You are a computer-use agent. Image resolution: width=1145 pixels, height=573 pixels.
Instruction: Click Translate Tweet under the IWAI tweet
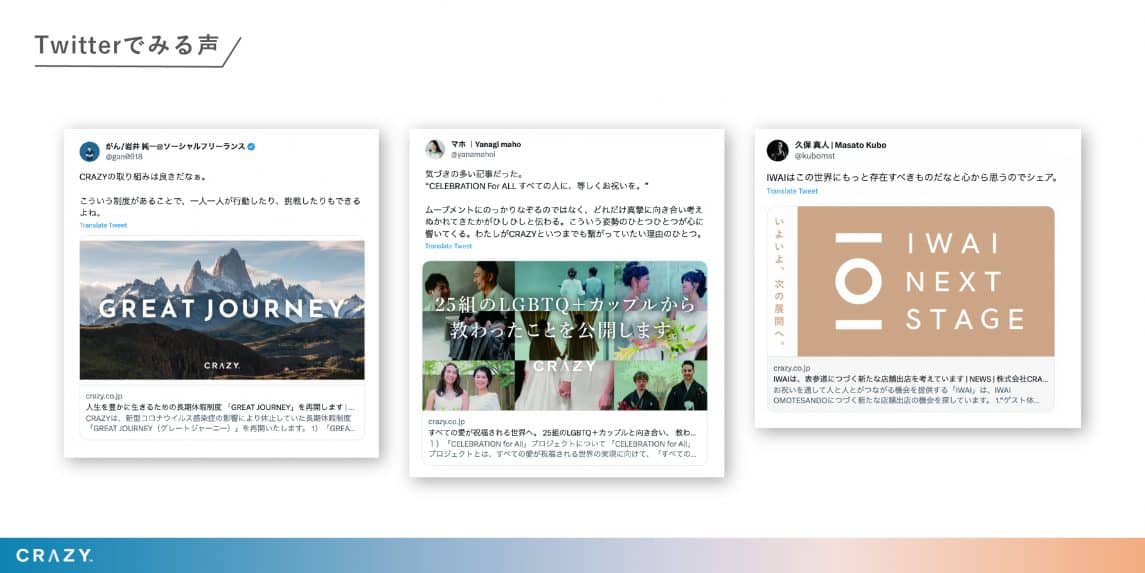coord(792,191)
